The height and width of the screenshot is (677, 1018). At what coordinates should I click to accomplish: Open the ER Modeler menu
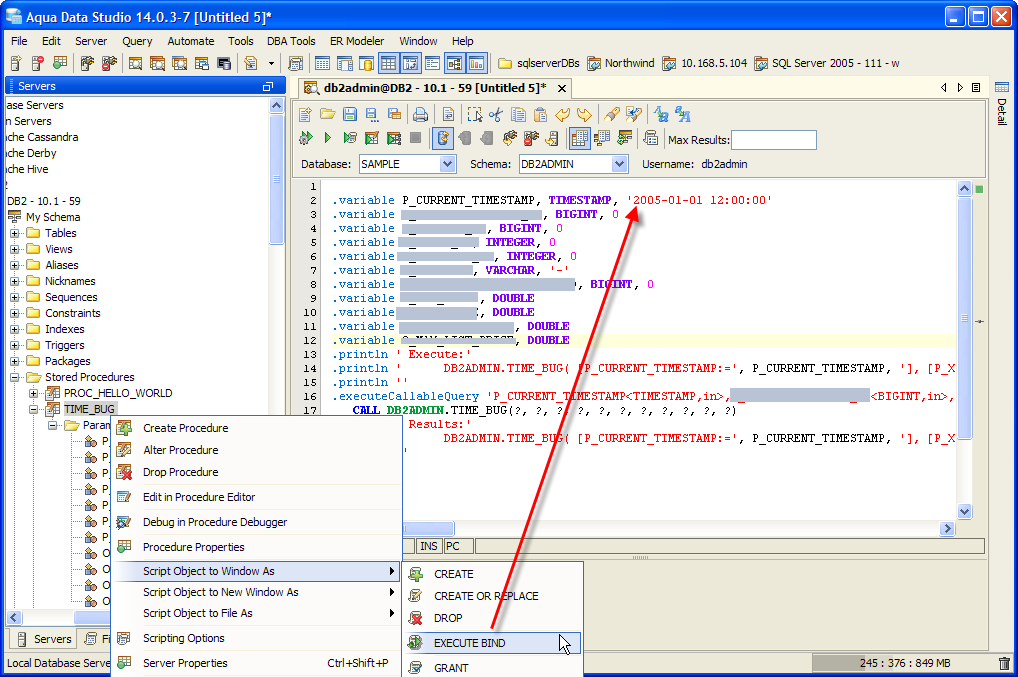coord(356,41)
